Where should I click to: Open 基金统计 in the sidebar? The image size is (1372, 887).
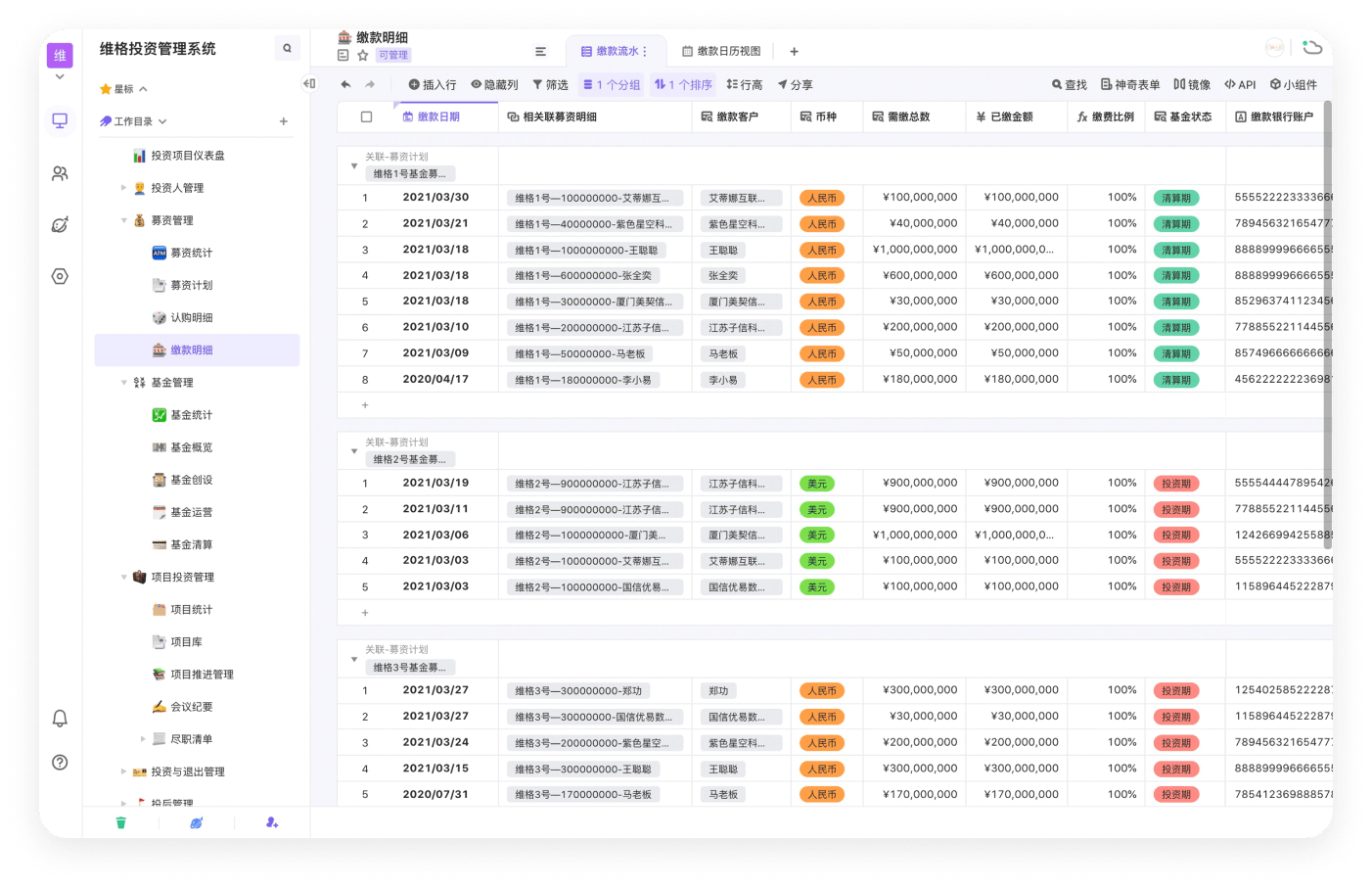(x=191, y=415)
